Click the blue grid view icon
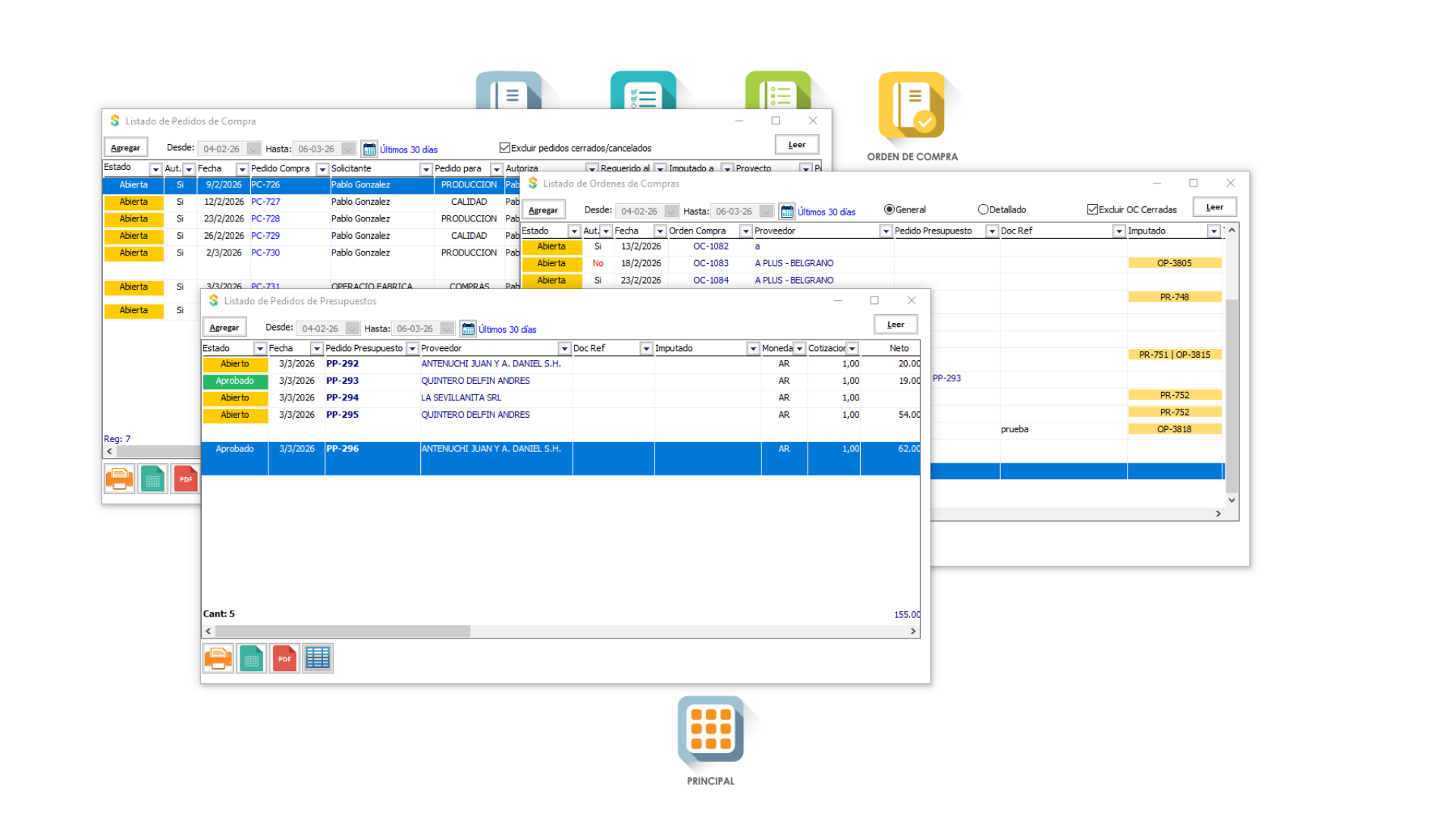The image size is (1456, 819). (x=318, y=658)
